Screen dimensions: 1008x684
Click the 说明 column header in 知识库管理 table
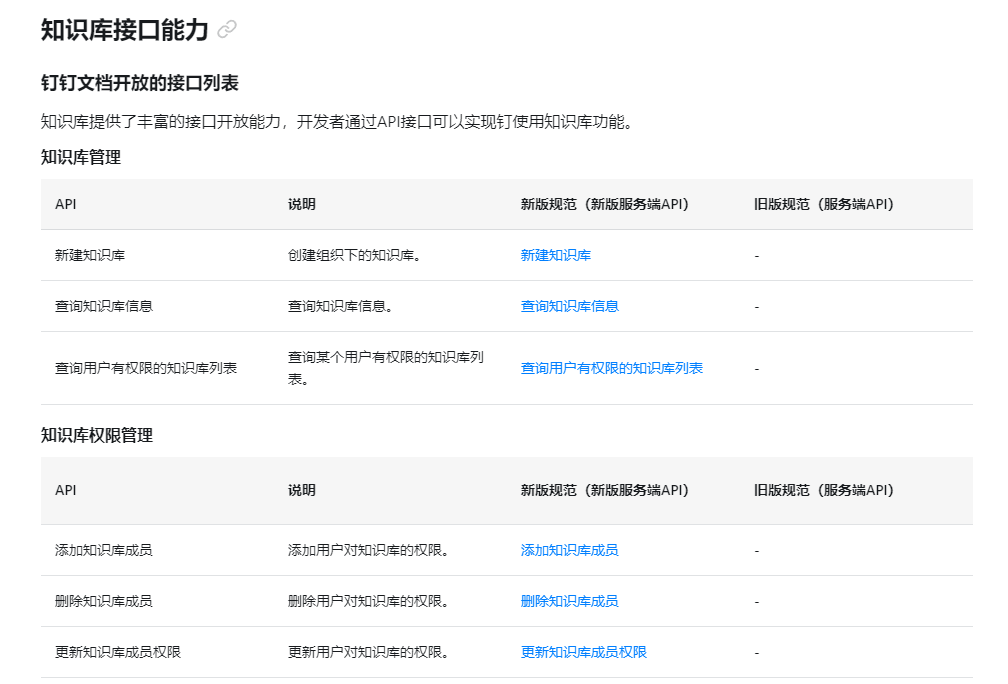(302, 204)
